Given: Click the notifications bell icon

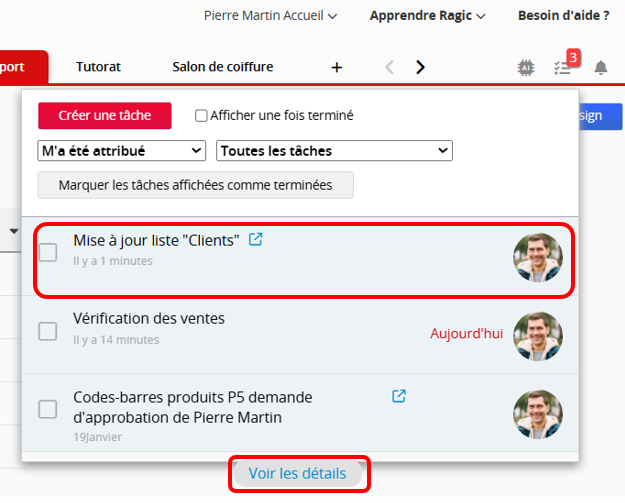Looking at the screenshot, I should (601, 68).
